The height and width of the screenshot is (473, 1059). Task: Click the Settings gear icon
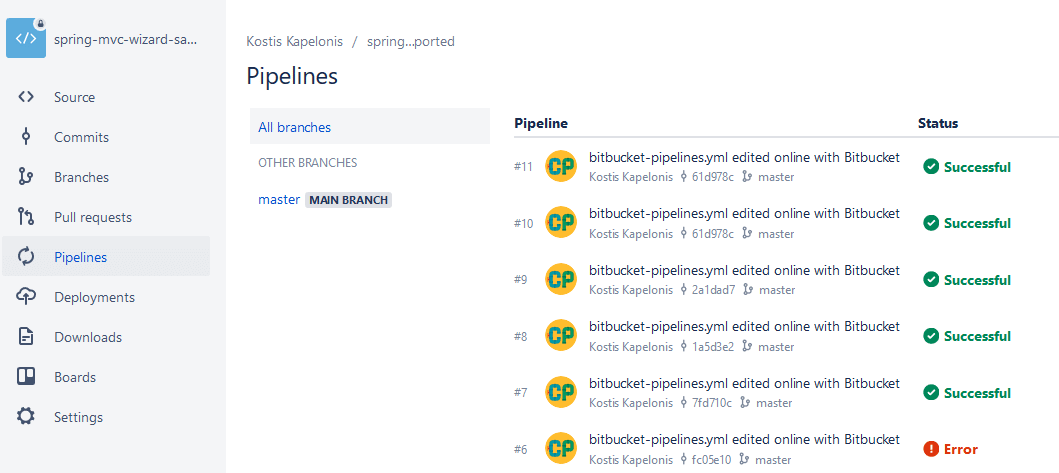tap(26, 417)
